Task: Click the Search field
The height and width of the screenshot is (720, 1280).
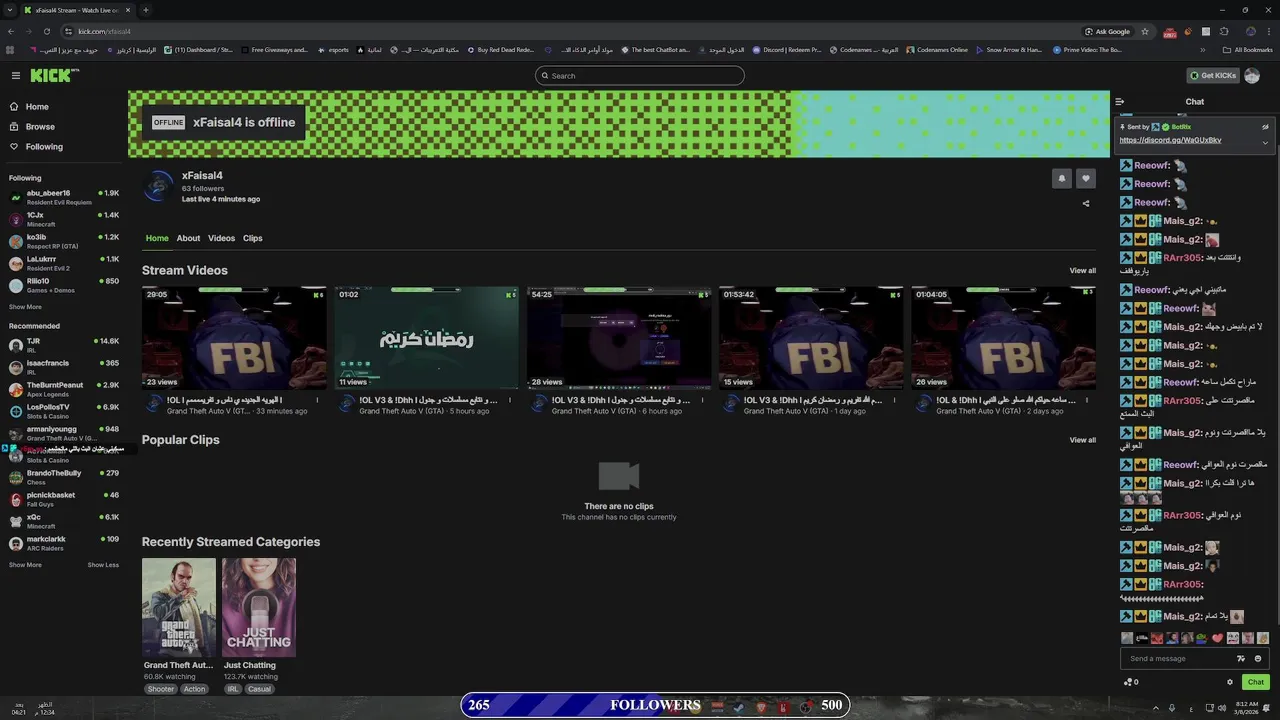Action: click(640, 76)
